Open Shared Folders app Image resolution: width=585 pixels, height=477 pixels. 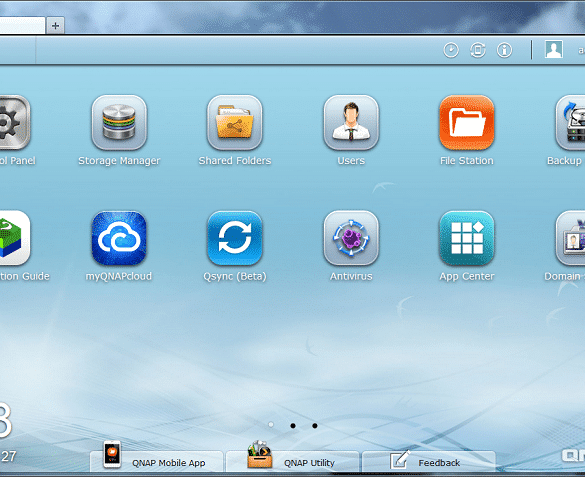click(x=235, y=122)
